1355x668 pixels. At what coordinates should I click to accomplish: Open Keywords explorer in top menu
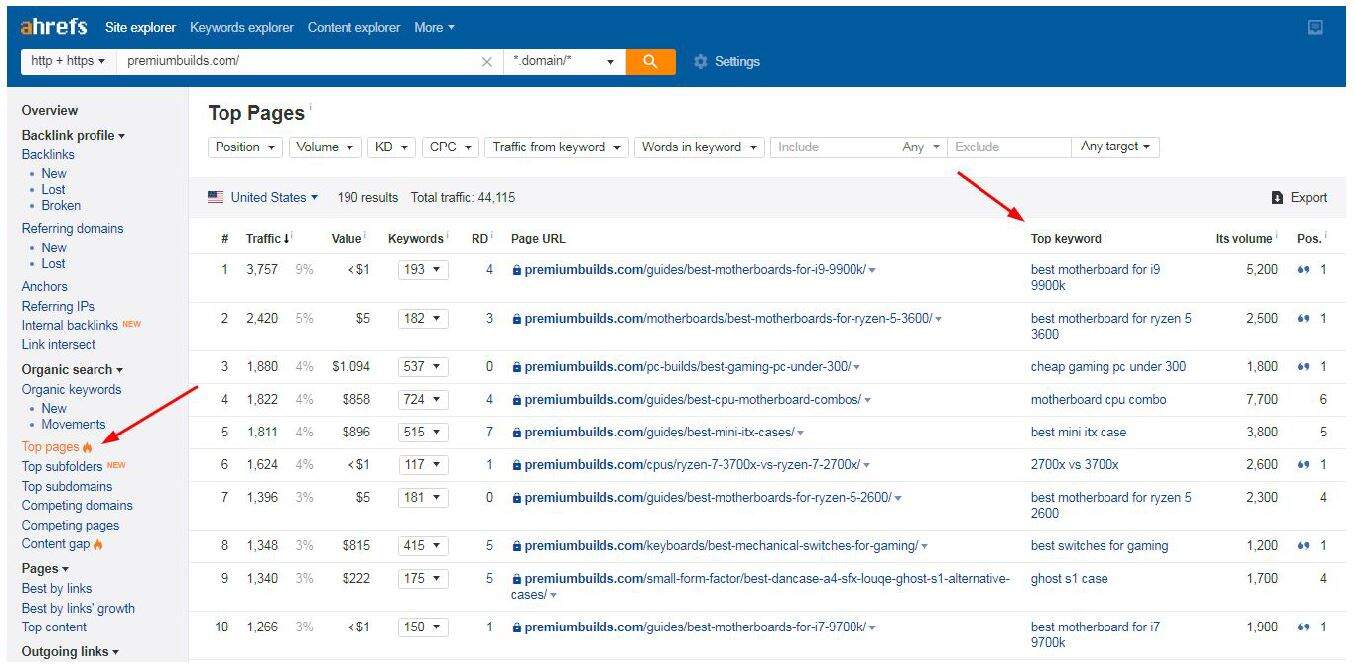tap(241, 28)
